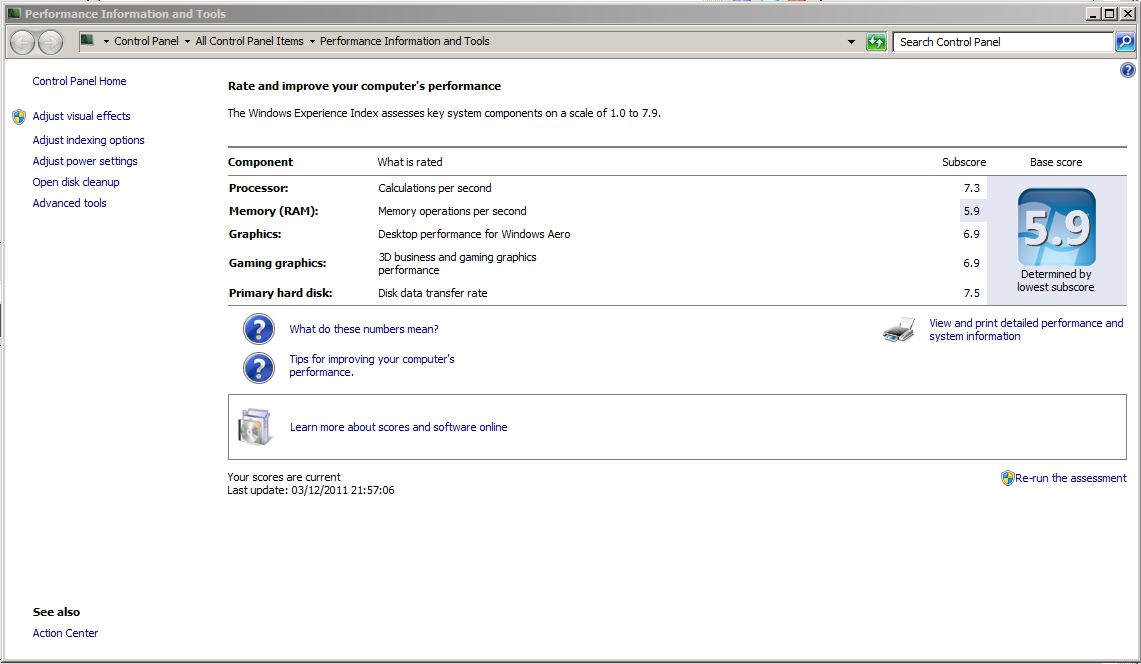The image size is (1141, 664).
Task: Click the Component column header
Action: coord(261,162)
